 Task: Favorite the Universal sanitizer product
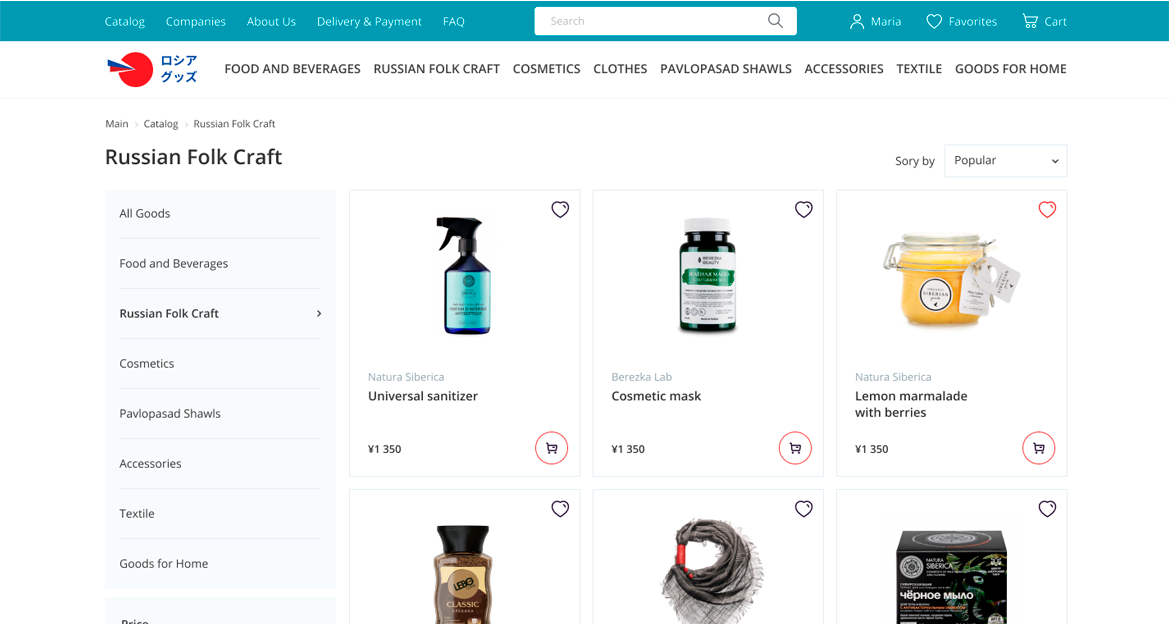pyautogui.click(x=560, y=209)
